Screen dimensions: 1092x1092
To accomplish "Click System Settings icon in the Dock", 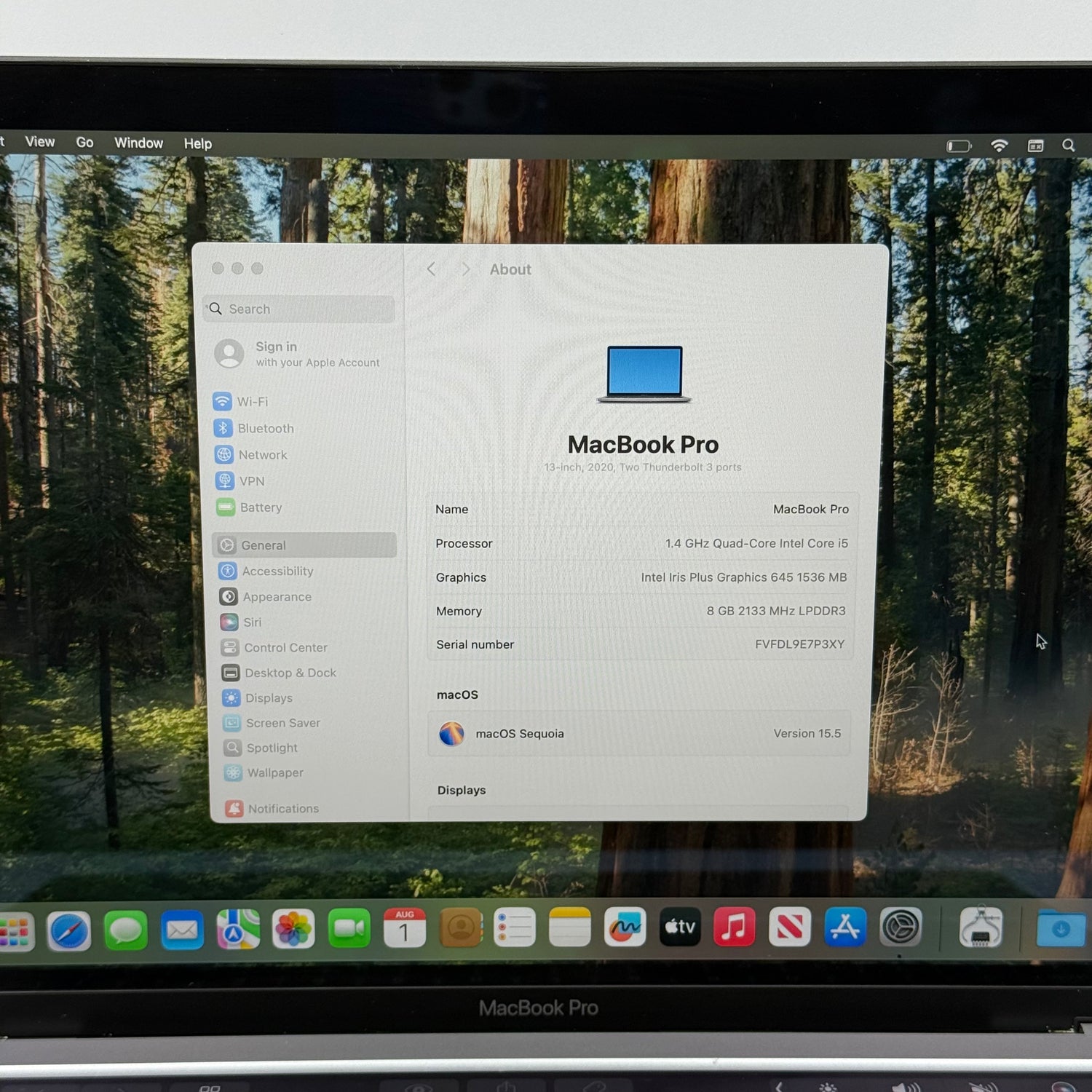I will click(x=901, y=927).
